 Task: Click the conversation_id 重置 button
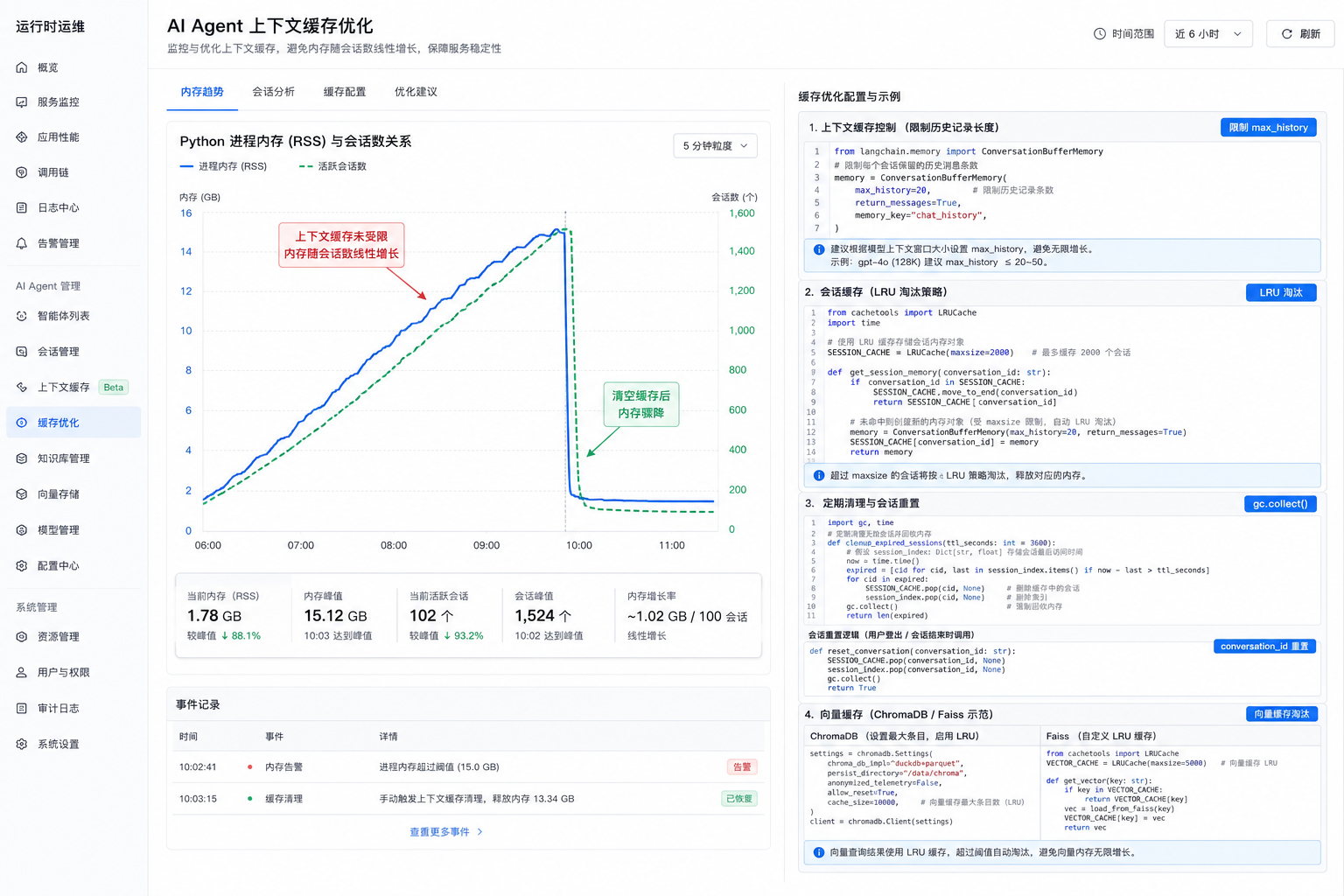point(1264,647)
